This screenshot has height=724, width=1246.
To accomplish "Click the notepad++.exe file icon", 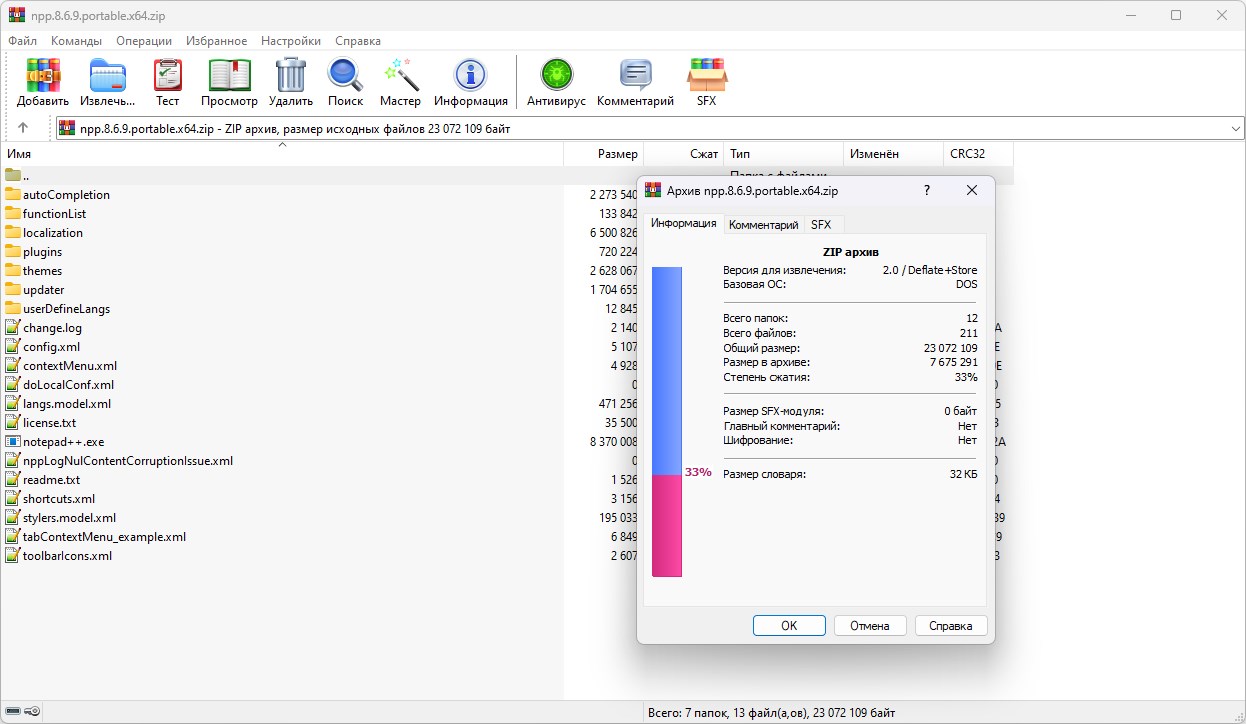I will pyautogui.click(x=13, y=442).
